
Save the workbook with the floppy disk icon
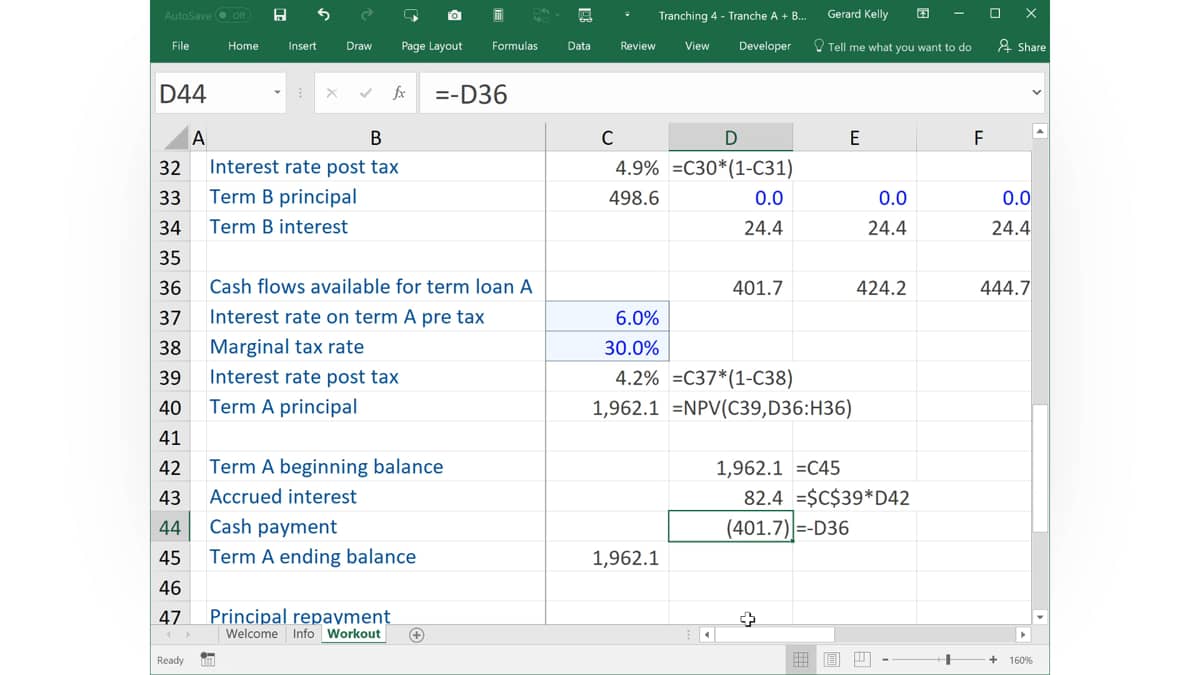pyautogui.click(x=280, y=15)
